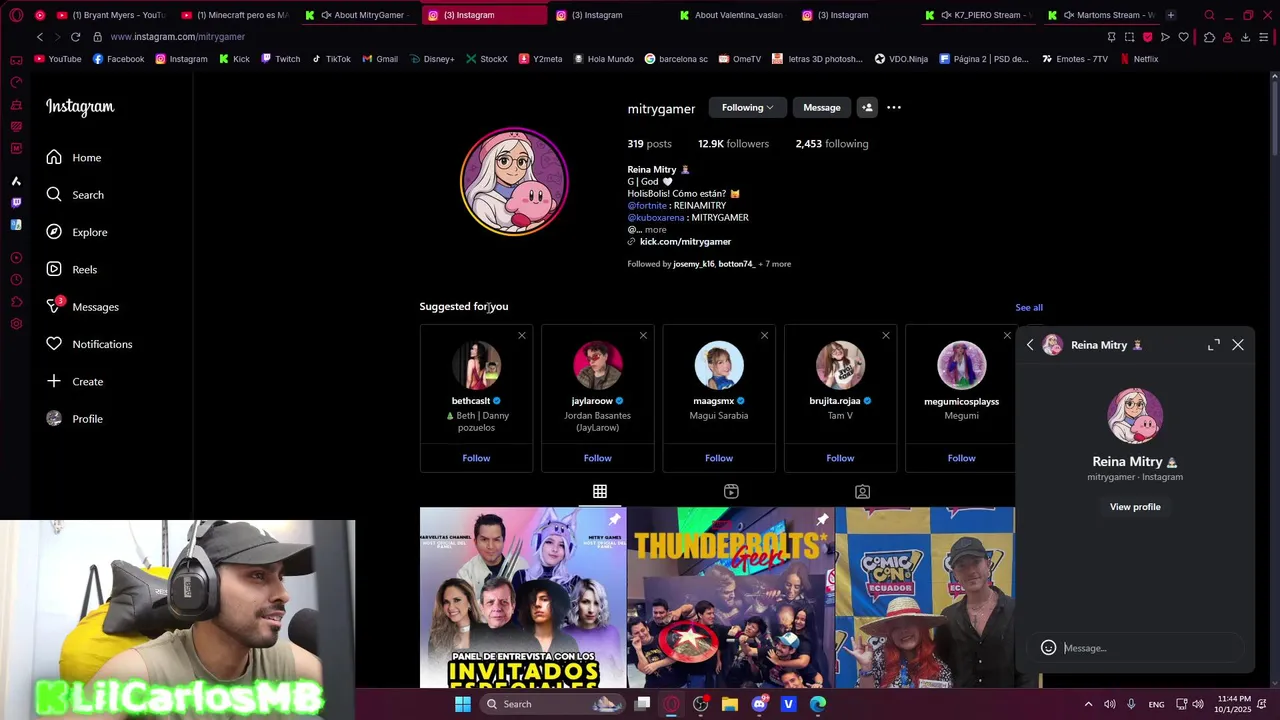Open the 2,453 following list
Image resolution: width=1280 pixels, height=720 pixels.
(832, 144)
